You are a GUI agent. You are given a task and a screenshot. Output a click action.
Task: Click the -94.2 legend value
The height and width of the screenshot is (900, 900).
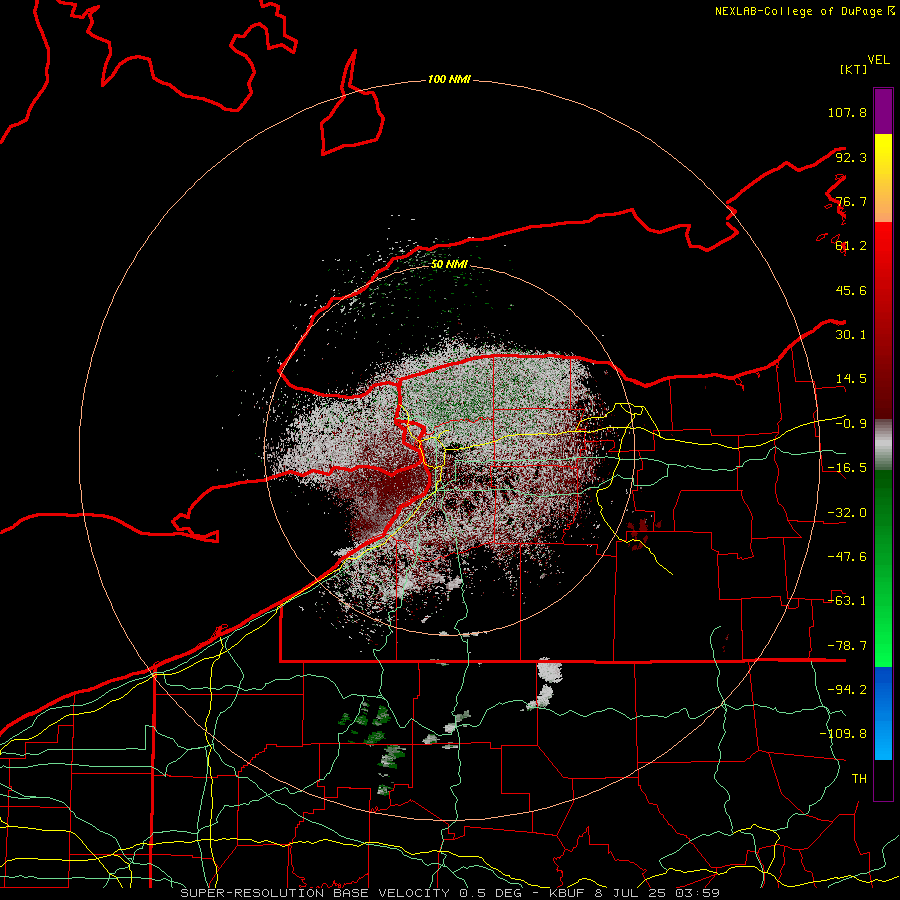point(847,690)
